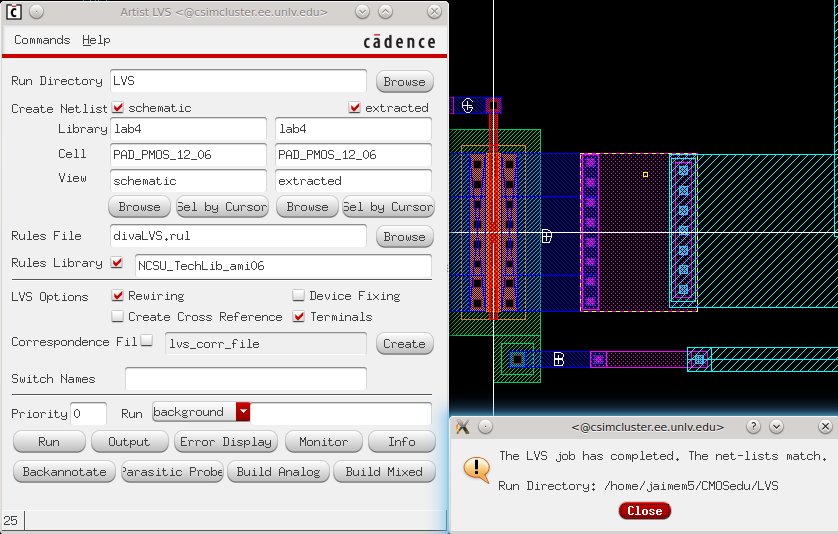Click the Output button
The image size is (838, 534).
coord(129,442)
